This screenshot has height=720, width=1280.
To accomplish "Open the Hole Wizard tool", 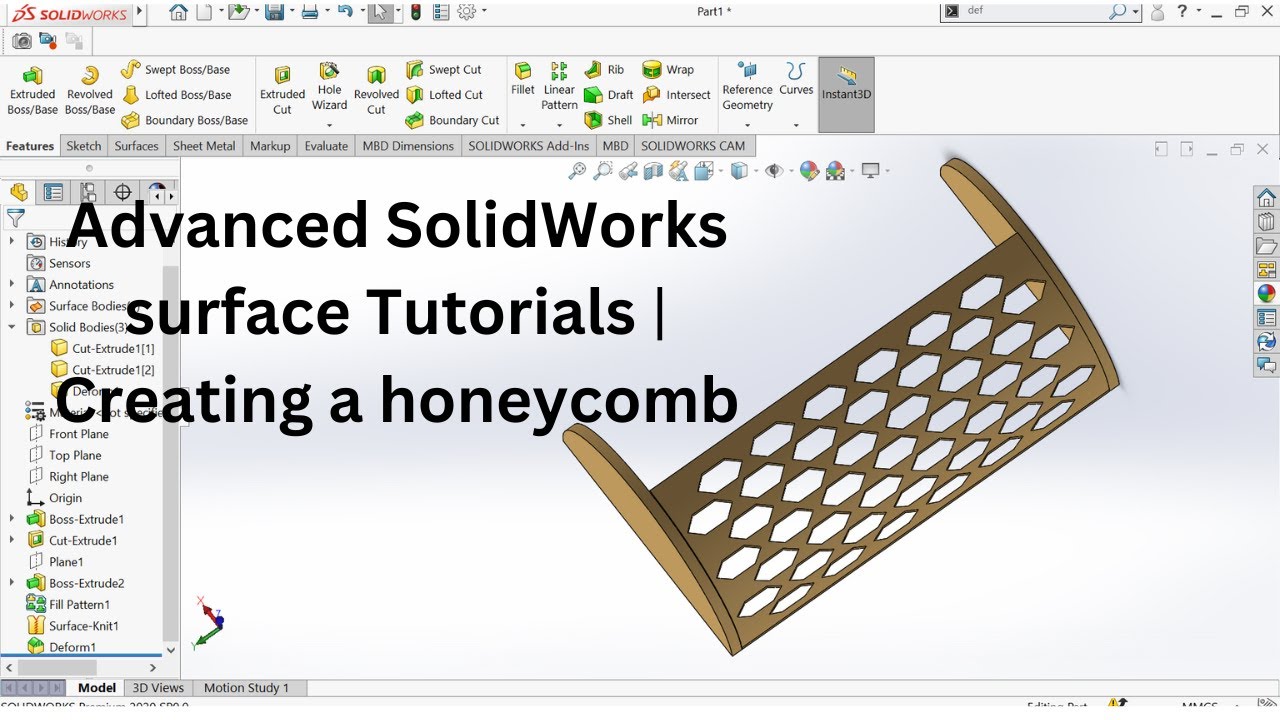I will pos(329,86).
